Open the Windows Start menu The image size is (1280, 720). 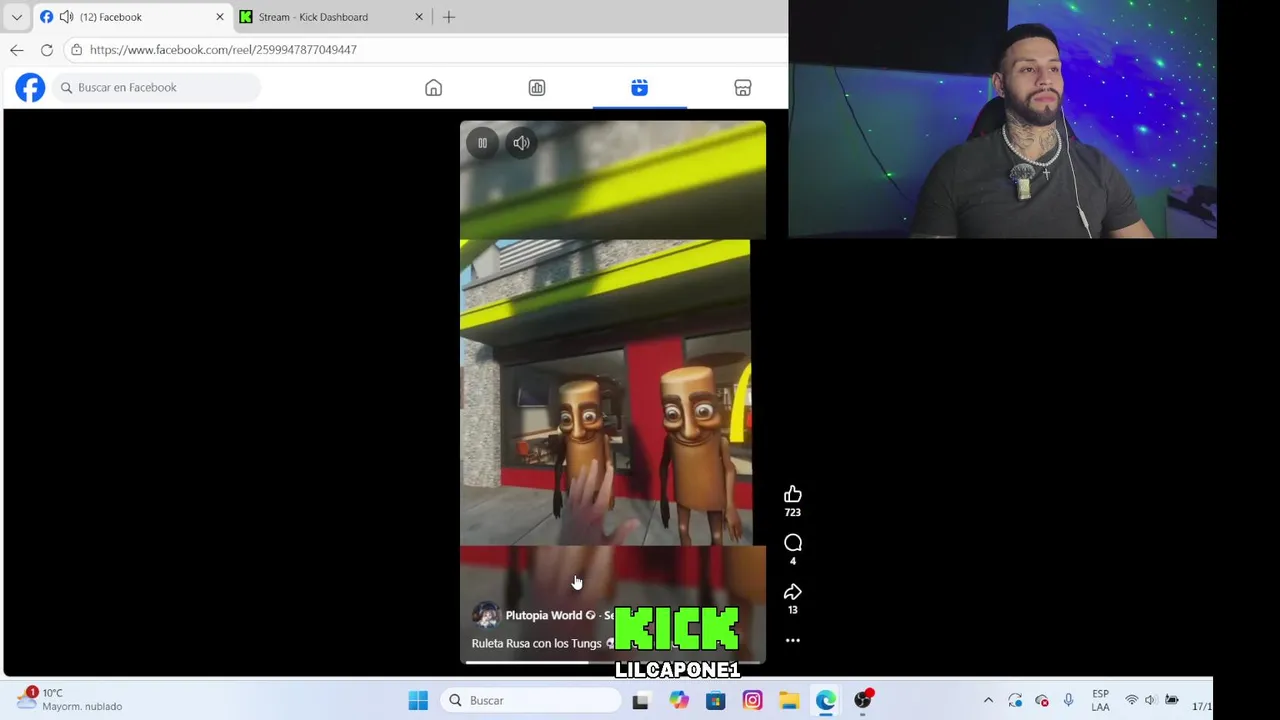pyautogui.click(x=418, y=701)
